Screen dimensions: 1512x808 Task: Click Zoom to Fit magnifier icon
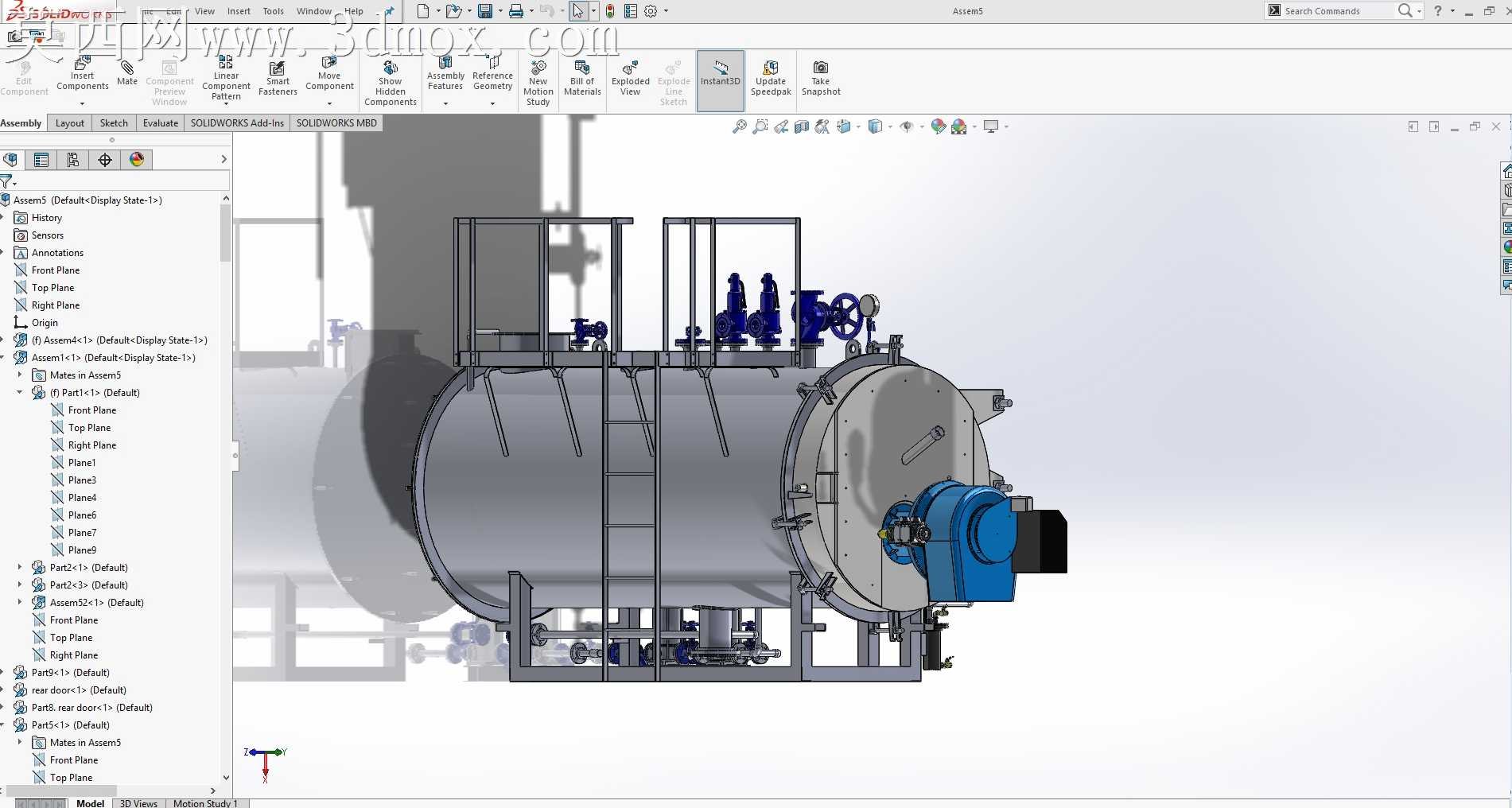click(x=740, y=126)
